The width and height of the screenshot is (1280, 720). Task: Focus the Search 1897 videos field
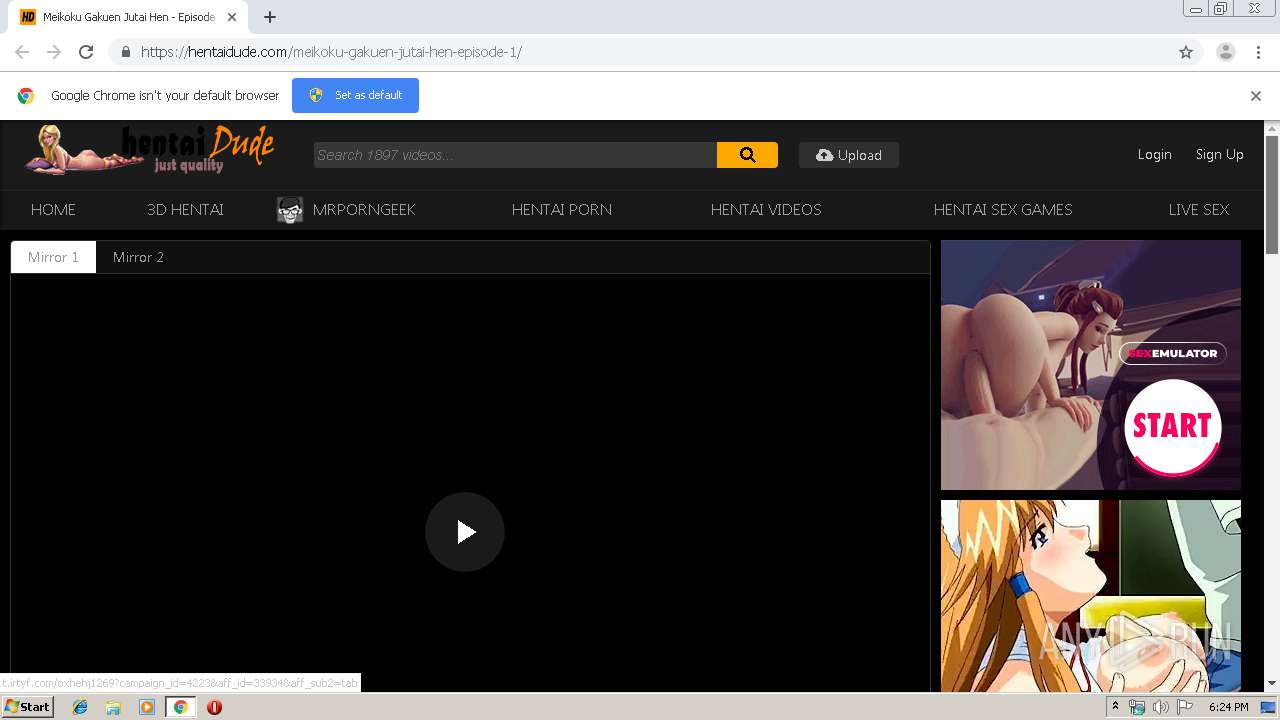point(515,155)
